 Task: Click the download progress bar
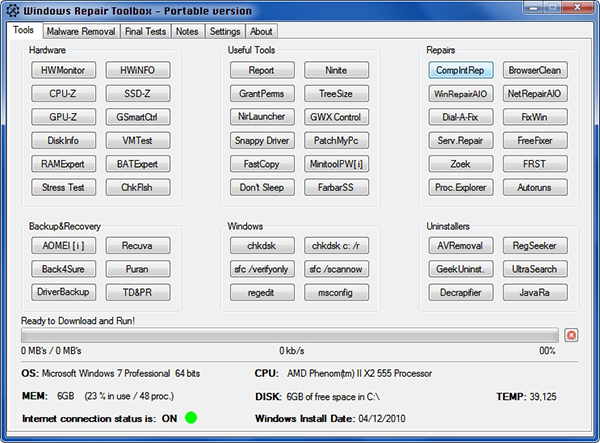click(x=290, y=336)
